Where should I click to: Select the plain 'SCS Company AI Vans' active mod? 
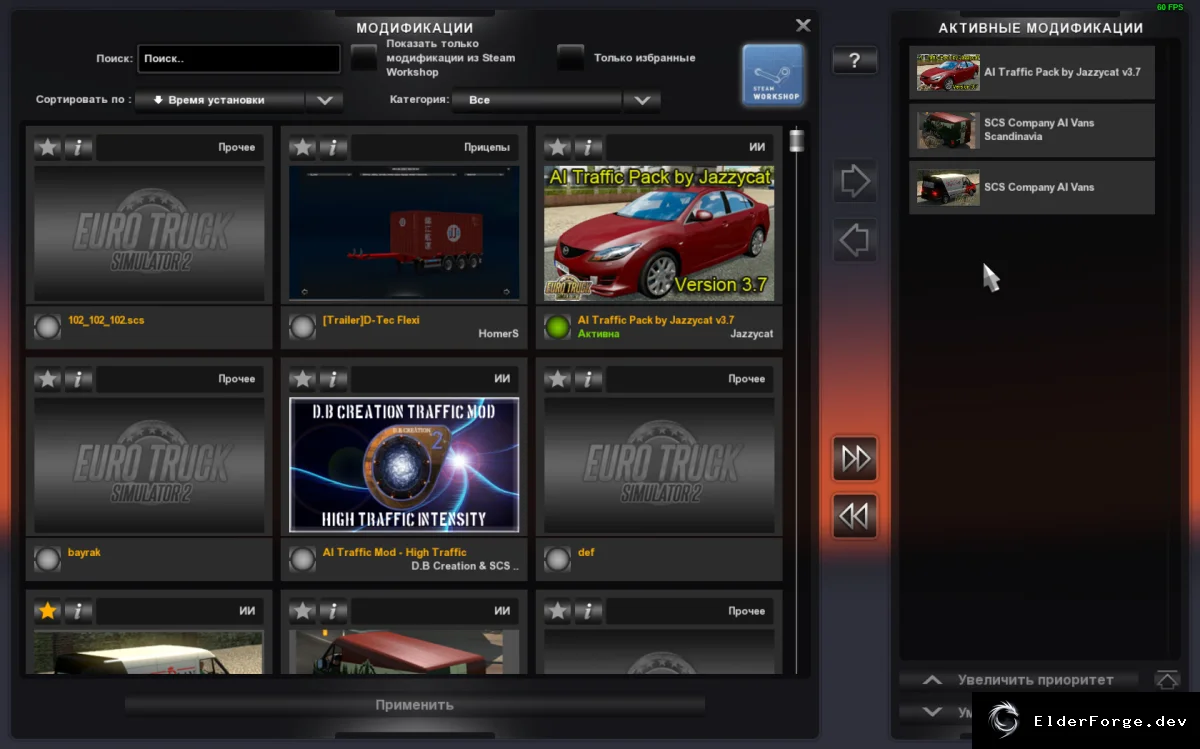click(x=1032, y=188)
